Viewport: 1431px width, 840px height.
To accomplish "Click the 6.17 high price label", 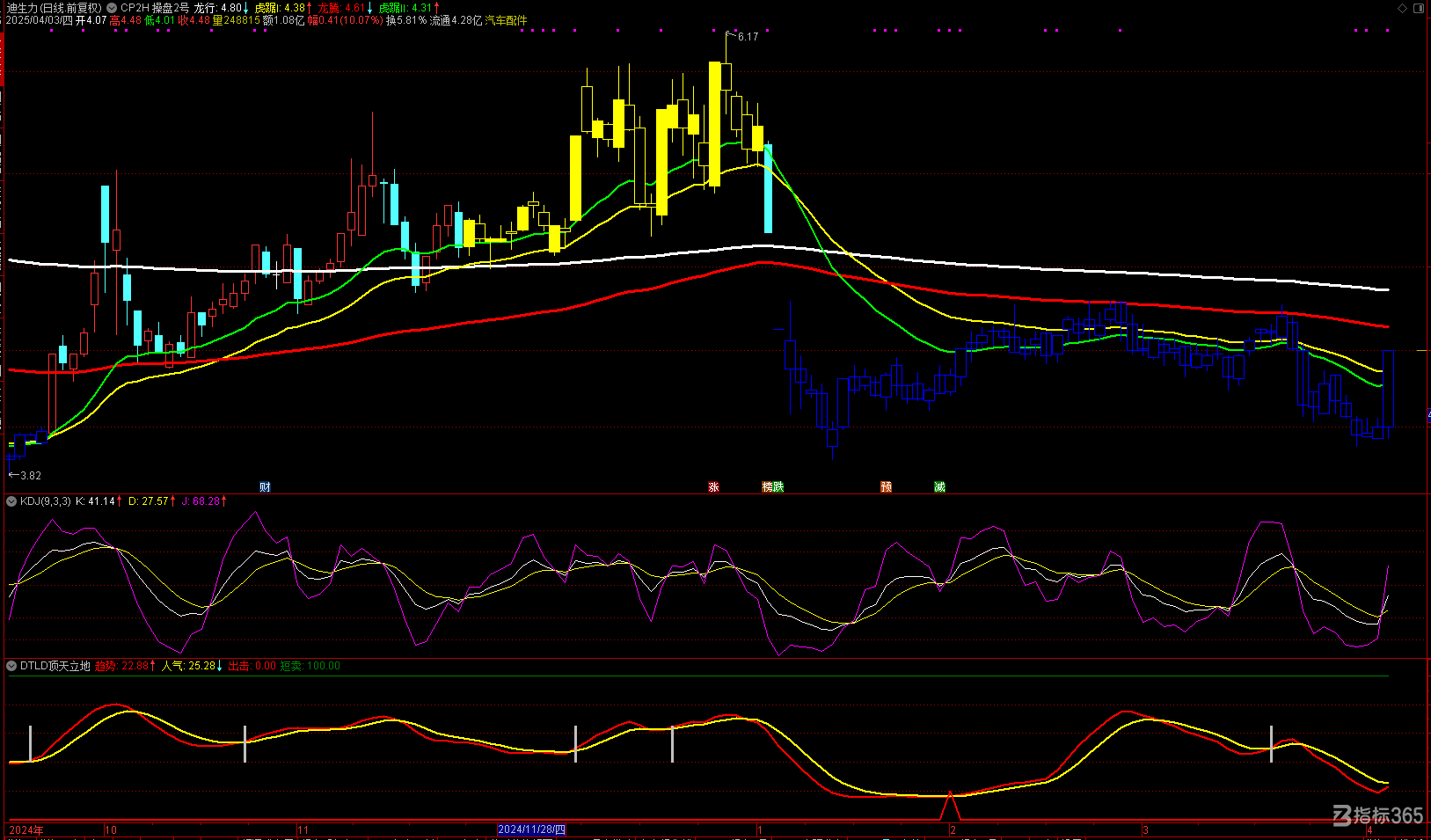I will pos(748,37).
